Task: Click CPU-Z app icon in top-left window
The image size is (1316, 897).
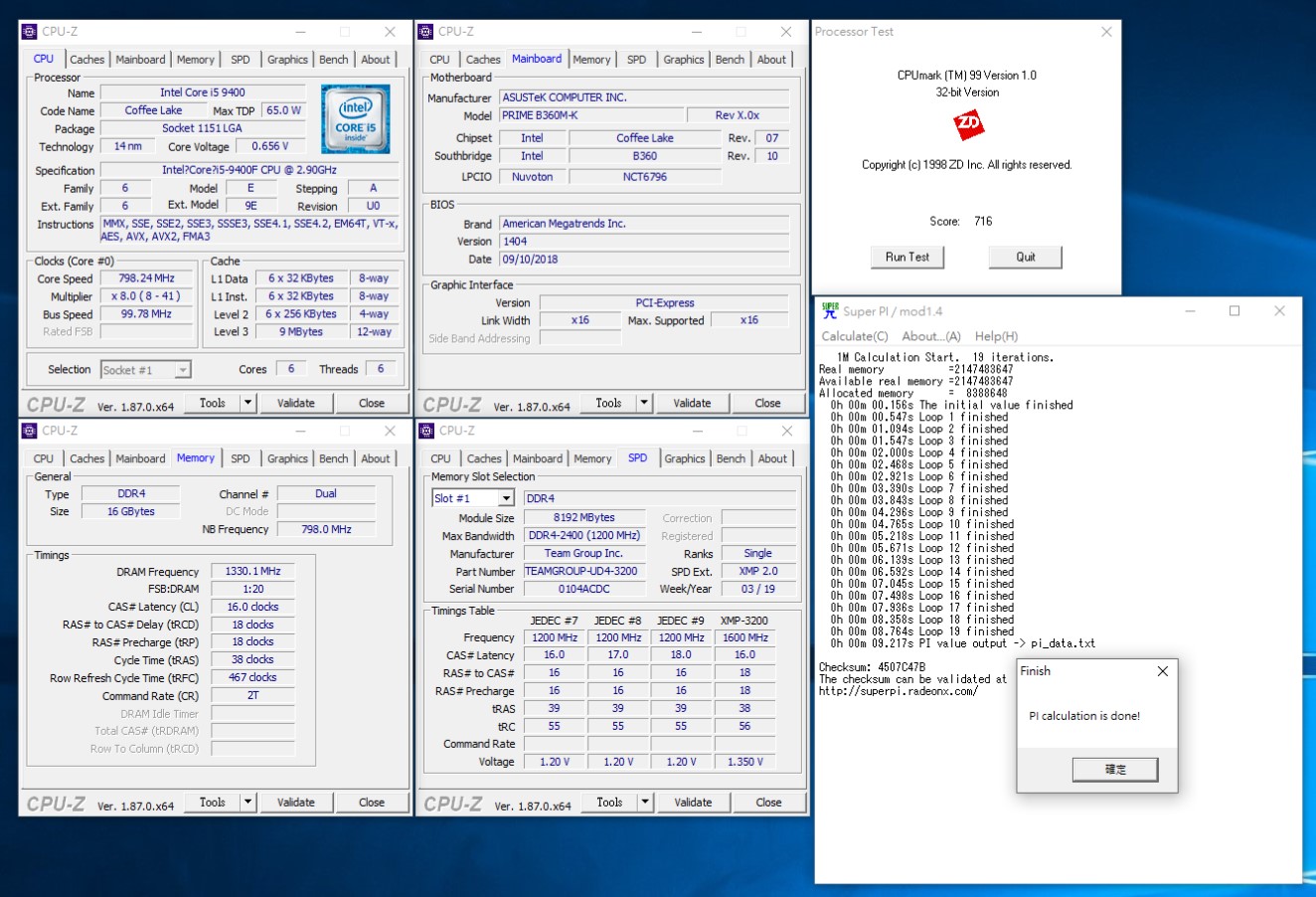Action: pyautogui.click(x=30, y=32)
